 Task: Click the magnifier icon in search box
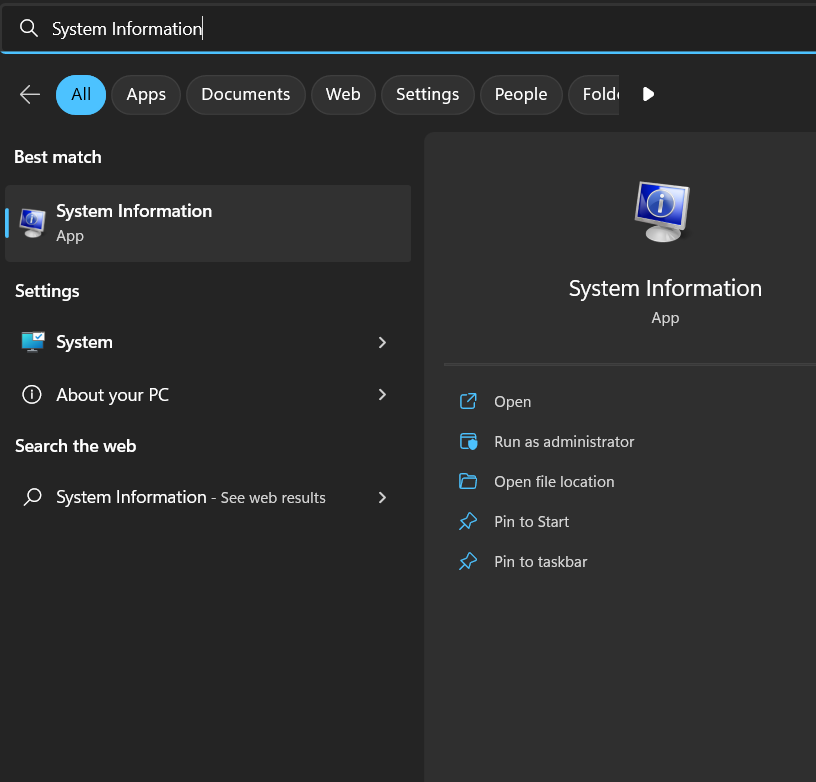click(29, 28)
